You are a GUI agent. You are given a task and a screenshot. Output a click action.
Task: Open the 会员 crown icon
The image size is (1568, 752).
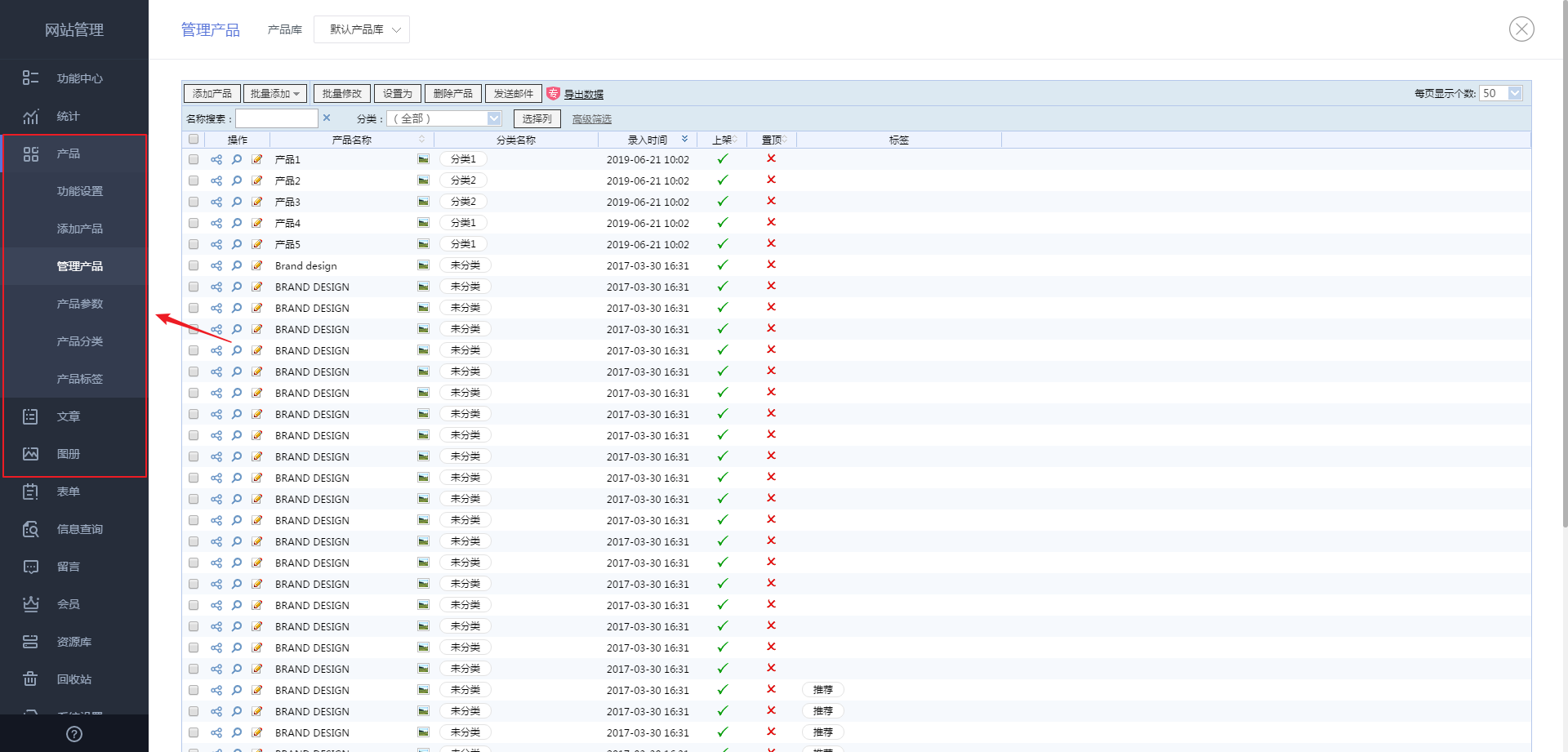coord(30,604)
